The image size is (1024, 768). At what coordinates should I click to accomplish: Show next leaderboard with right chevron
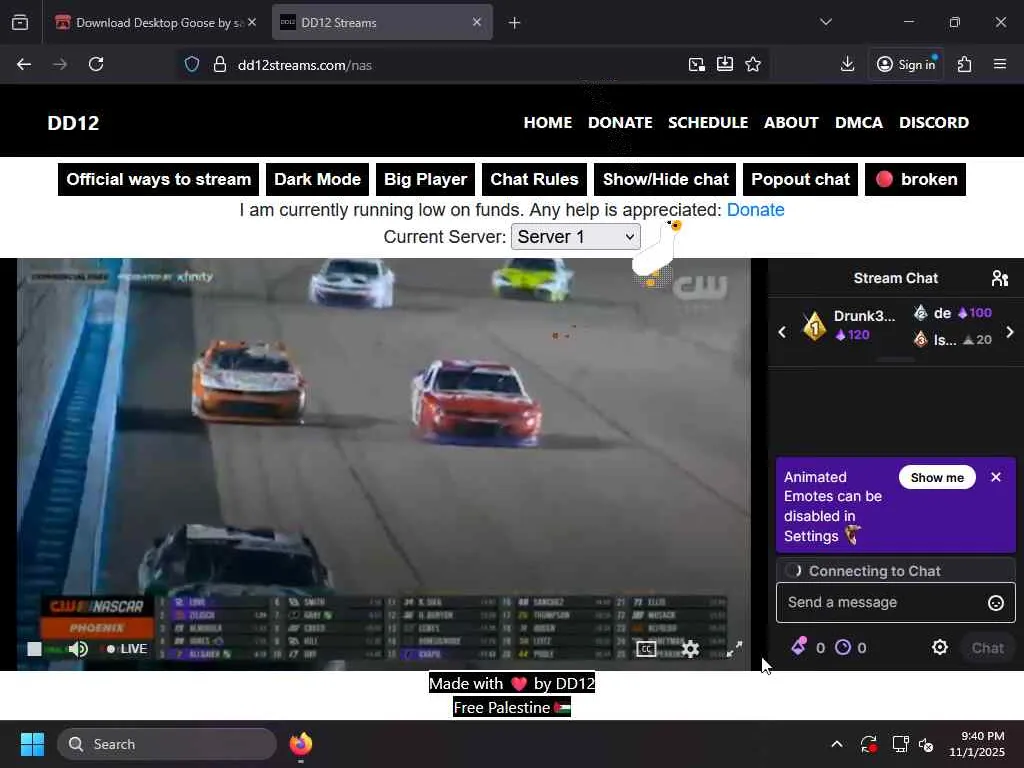pos(1010,332)
